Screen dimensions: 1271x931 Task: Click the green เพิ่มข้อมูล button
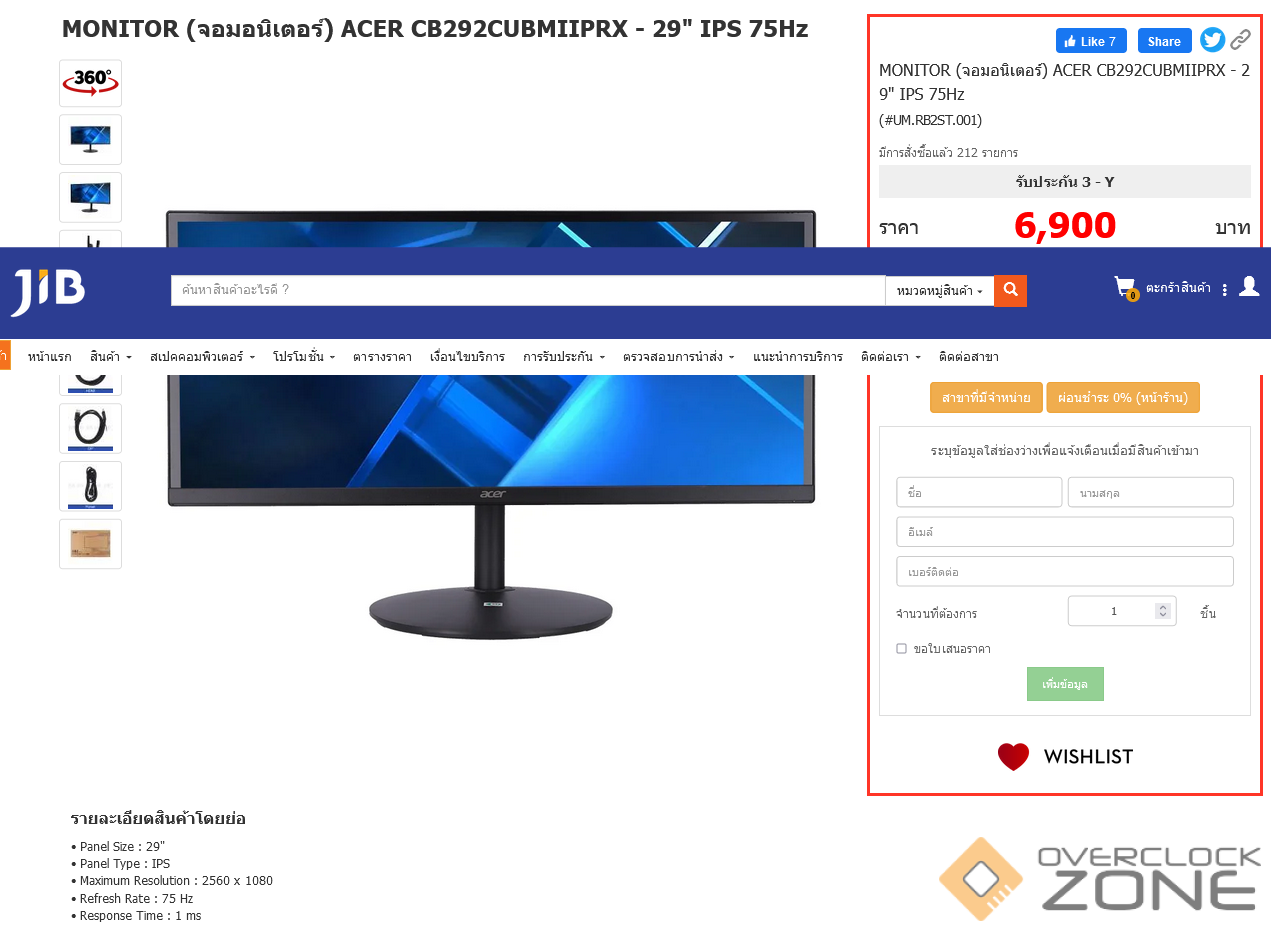pyautogui.click(x=1065, y=684)
